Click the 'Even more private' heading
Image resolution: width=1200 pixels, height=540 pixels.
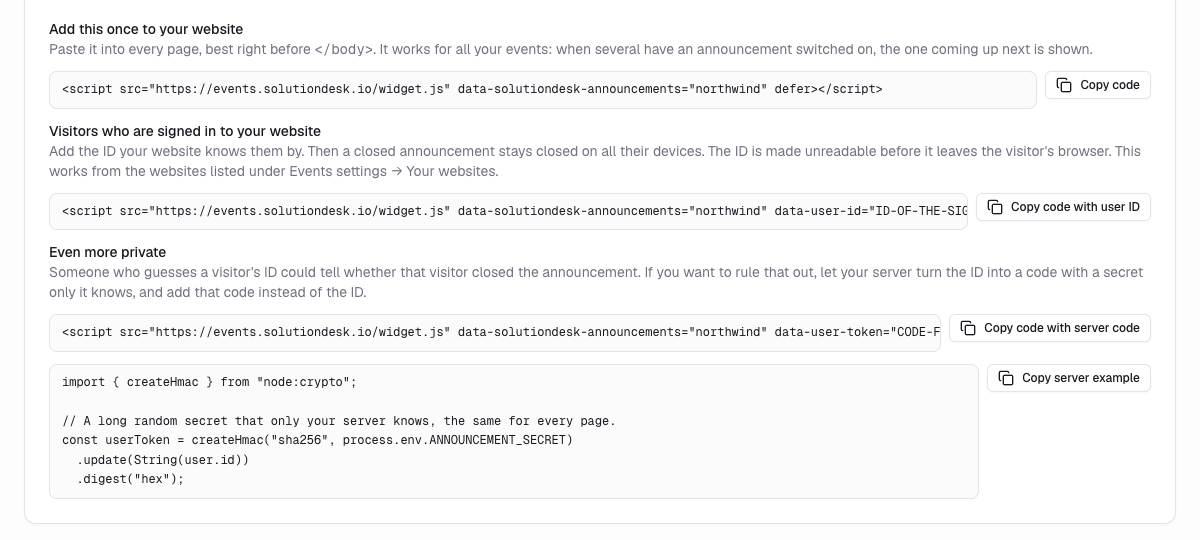[x=108, y=252]
